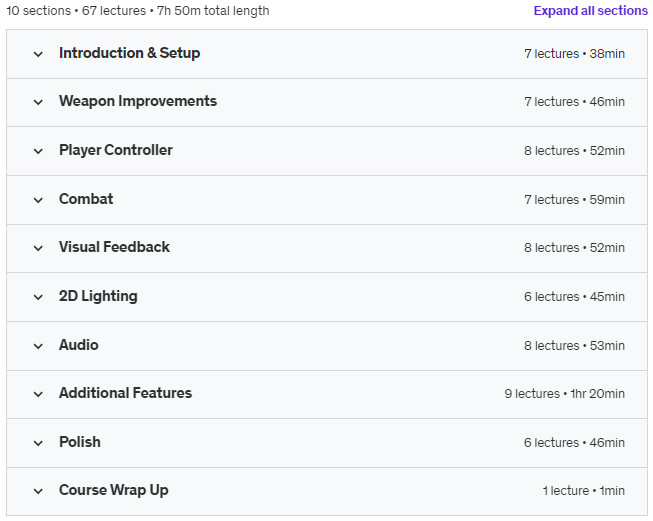Click '7 lectures • 46min' text
This screenshot has height=521, width=653.
pyautogui.click(x=574, y=102)
